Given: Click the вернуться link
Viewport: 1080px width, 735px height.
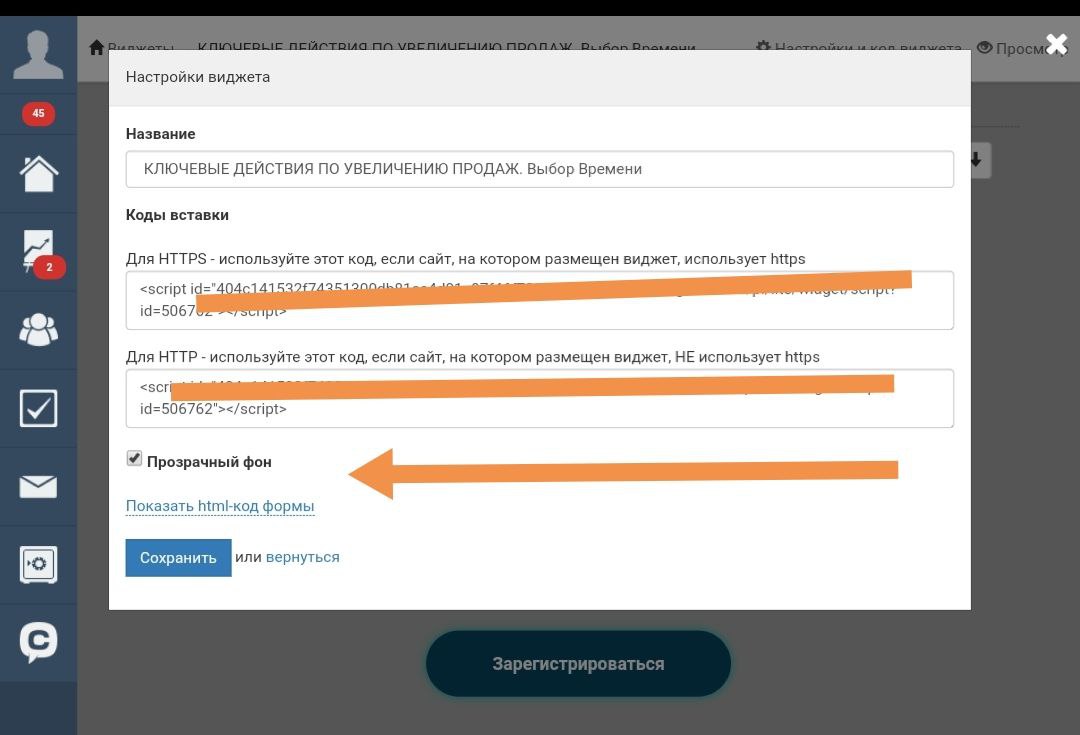Looking at the screenshot, I should [302, 557].
